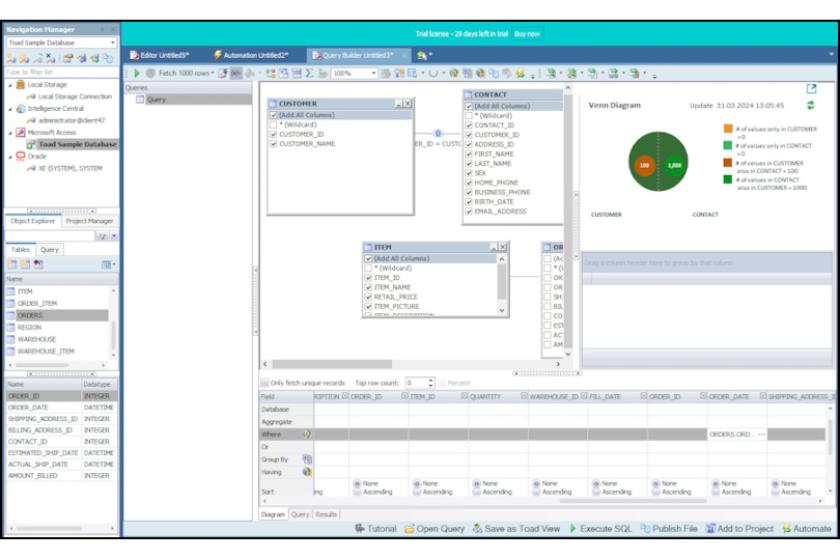Uncheck FIRST_NAME in CONTACT table
Viewport: 840px width, 560px height.
pos(469,154)
